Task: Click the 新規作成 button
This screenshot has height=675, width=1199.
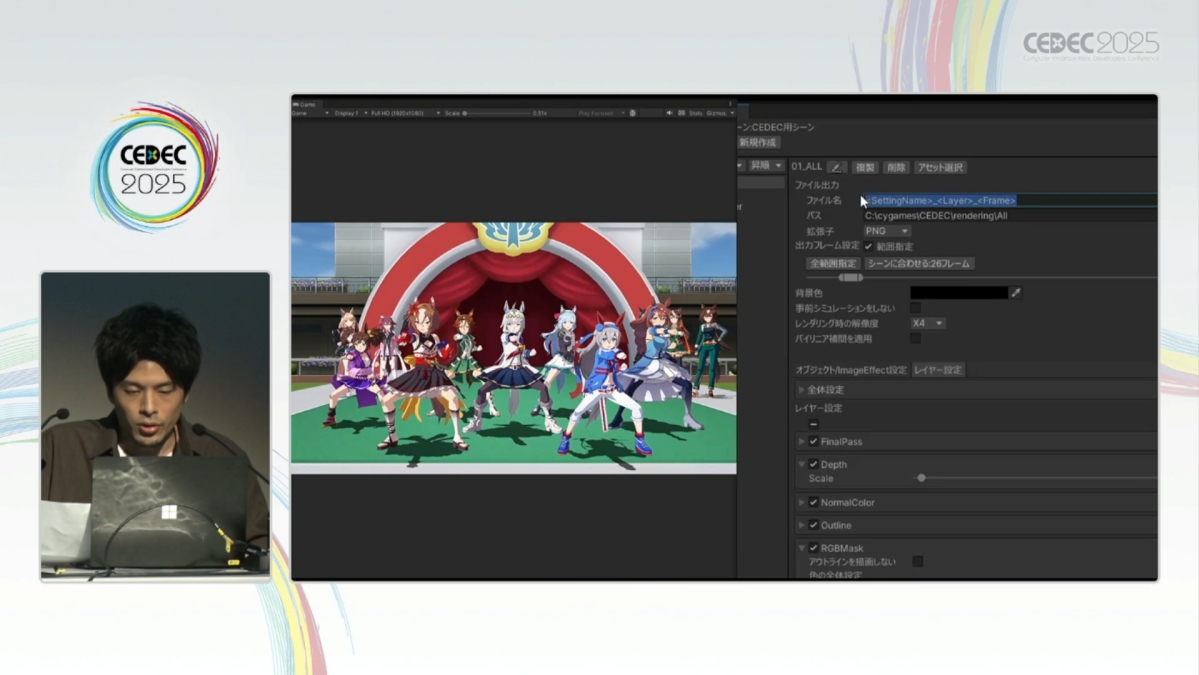Action: pyautogui.click(x=758, y=143)
